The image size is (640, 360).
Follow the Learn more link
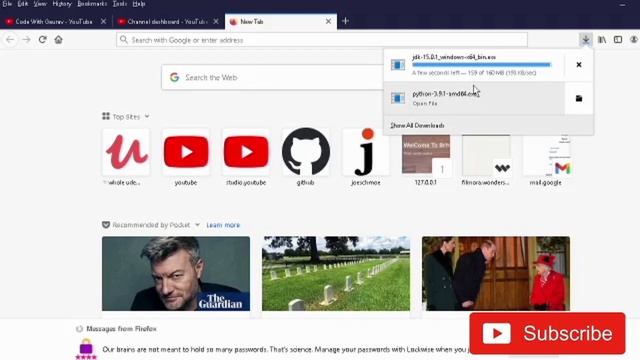tap(223, 225)
